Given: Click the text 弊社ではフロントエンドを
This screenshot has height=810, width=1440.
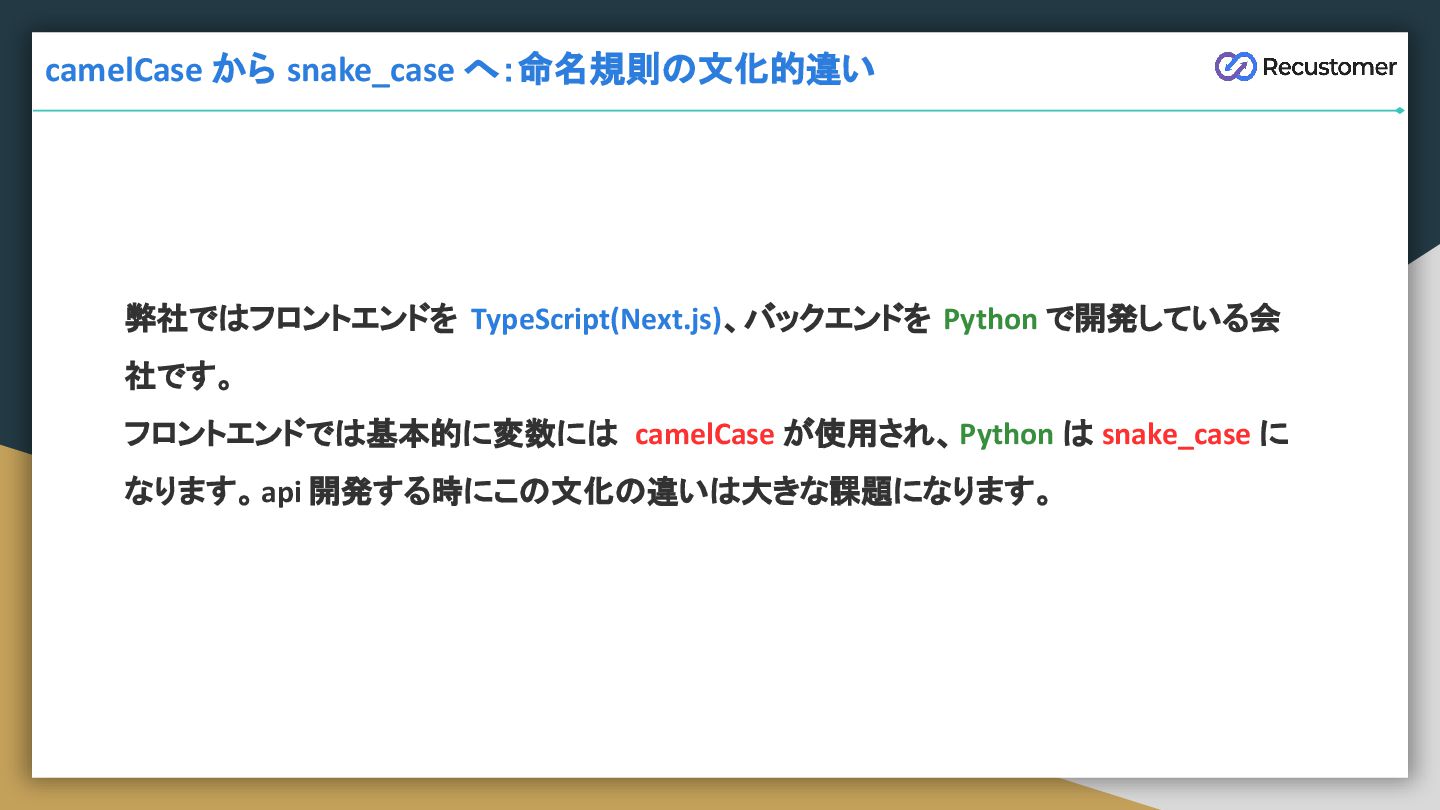Looking at the screenshot, I should 290,320.
